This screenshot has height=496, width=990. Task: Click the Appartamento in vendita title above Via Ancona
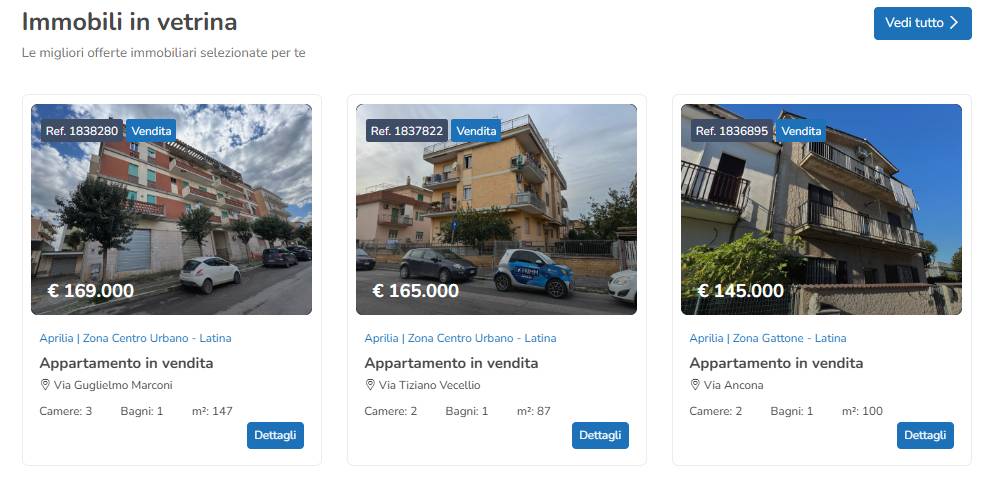[776, 363]
